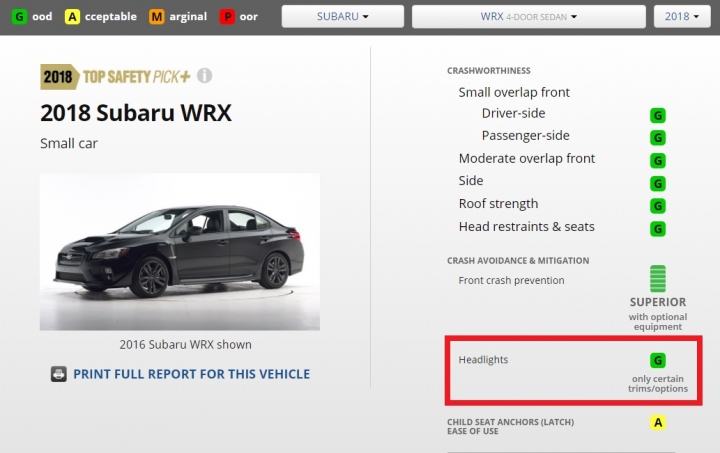
Task: Click the yellow A legend icon for Acceptable
Action: click(72, 17)
